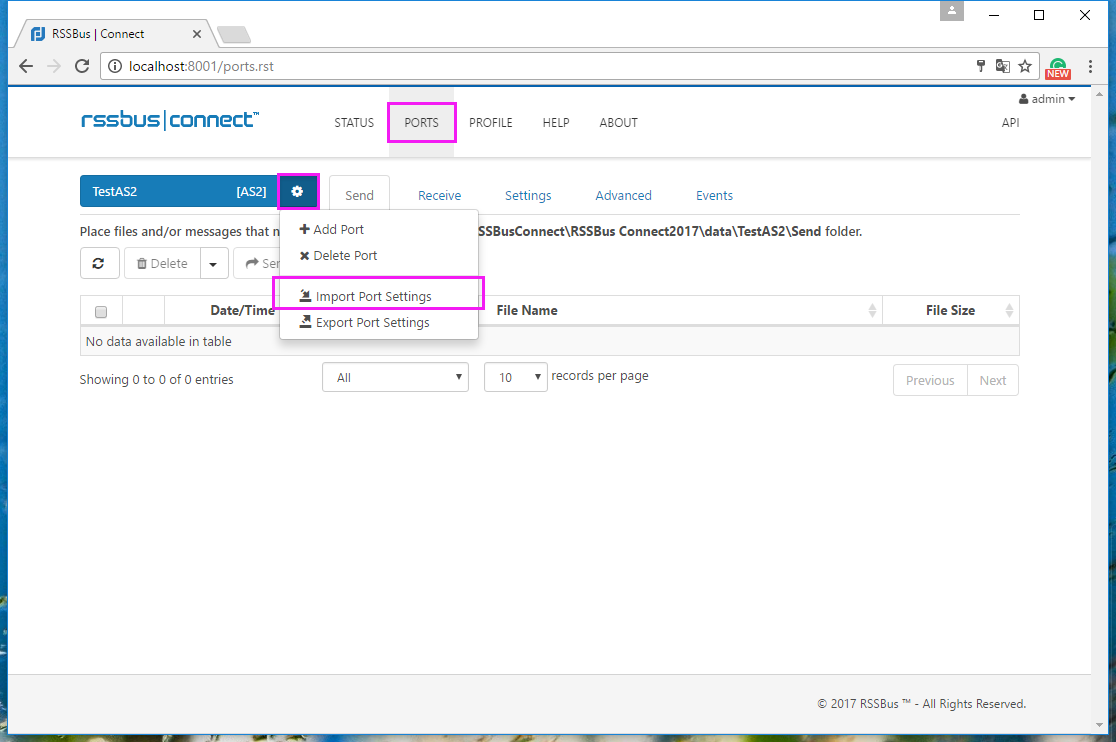Open the gear menu next to TestAS2
Image resolution: width=1116 pixels, height=742 pixels.
tap(298, 191)
